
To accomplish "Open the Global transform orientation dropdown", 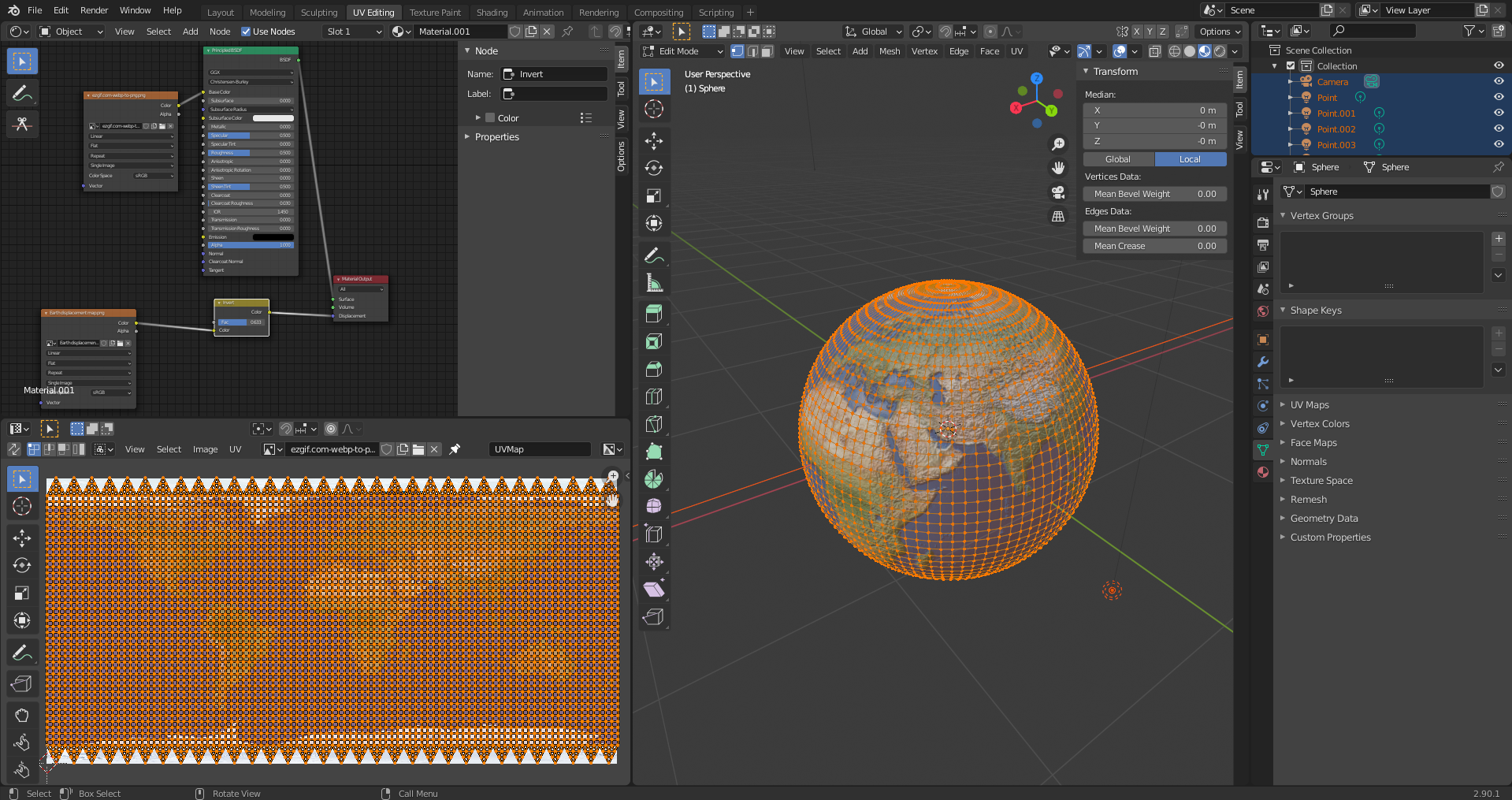I will point(873,32).
